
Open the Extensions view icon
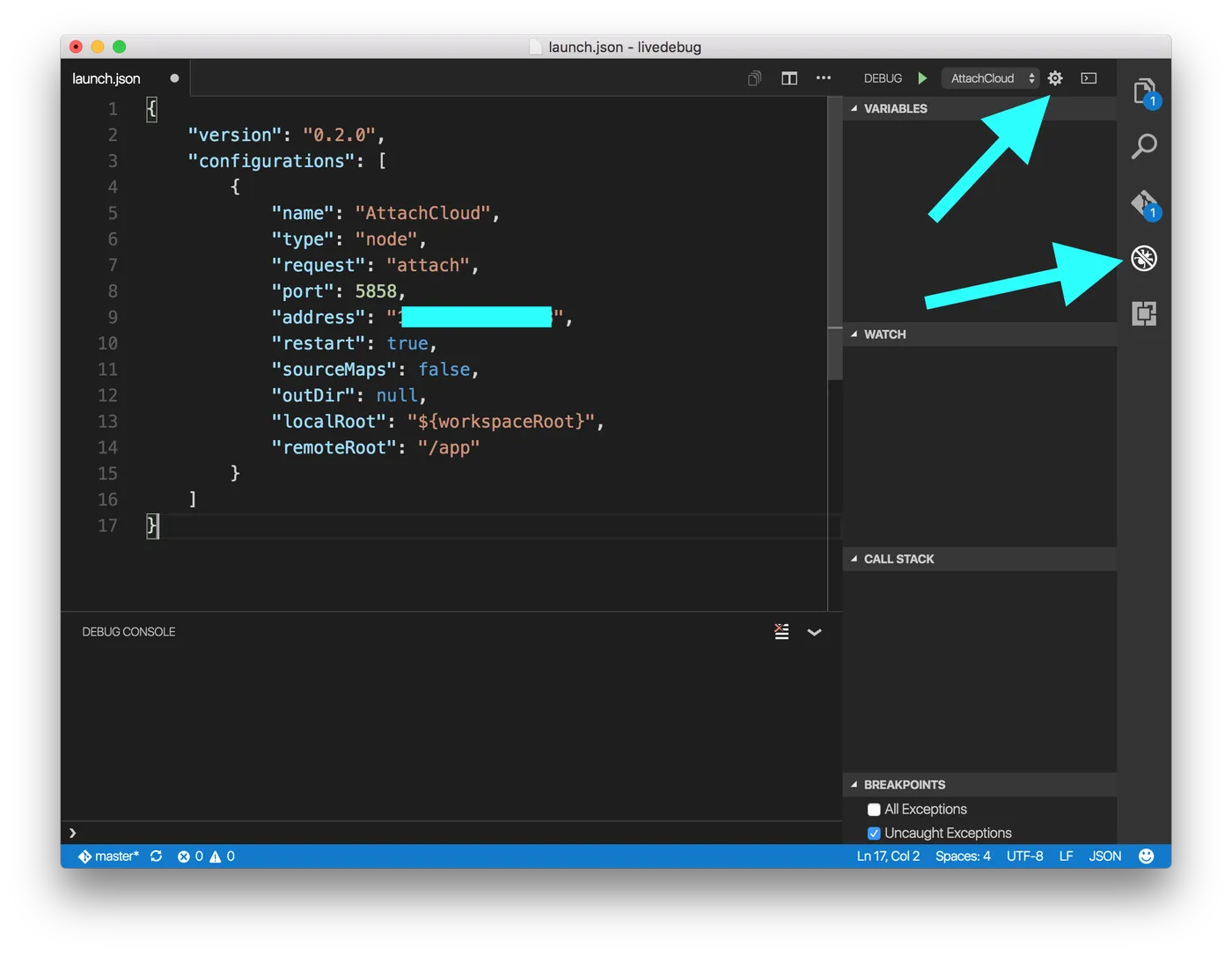click(1144, 313)
